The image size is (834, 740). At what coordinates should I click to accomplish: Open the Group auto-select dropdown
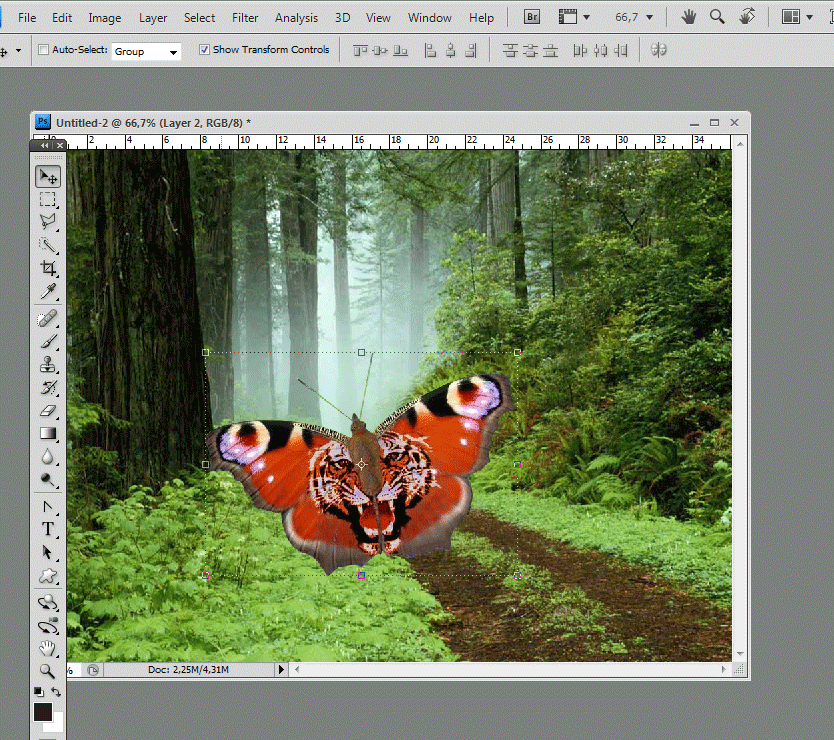(146, 52)
